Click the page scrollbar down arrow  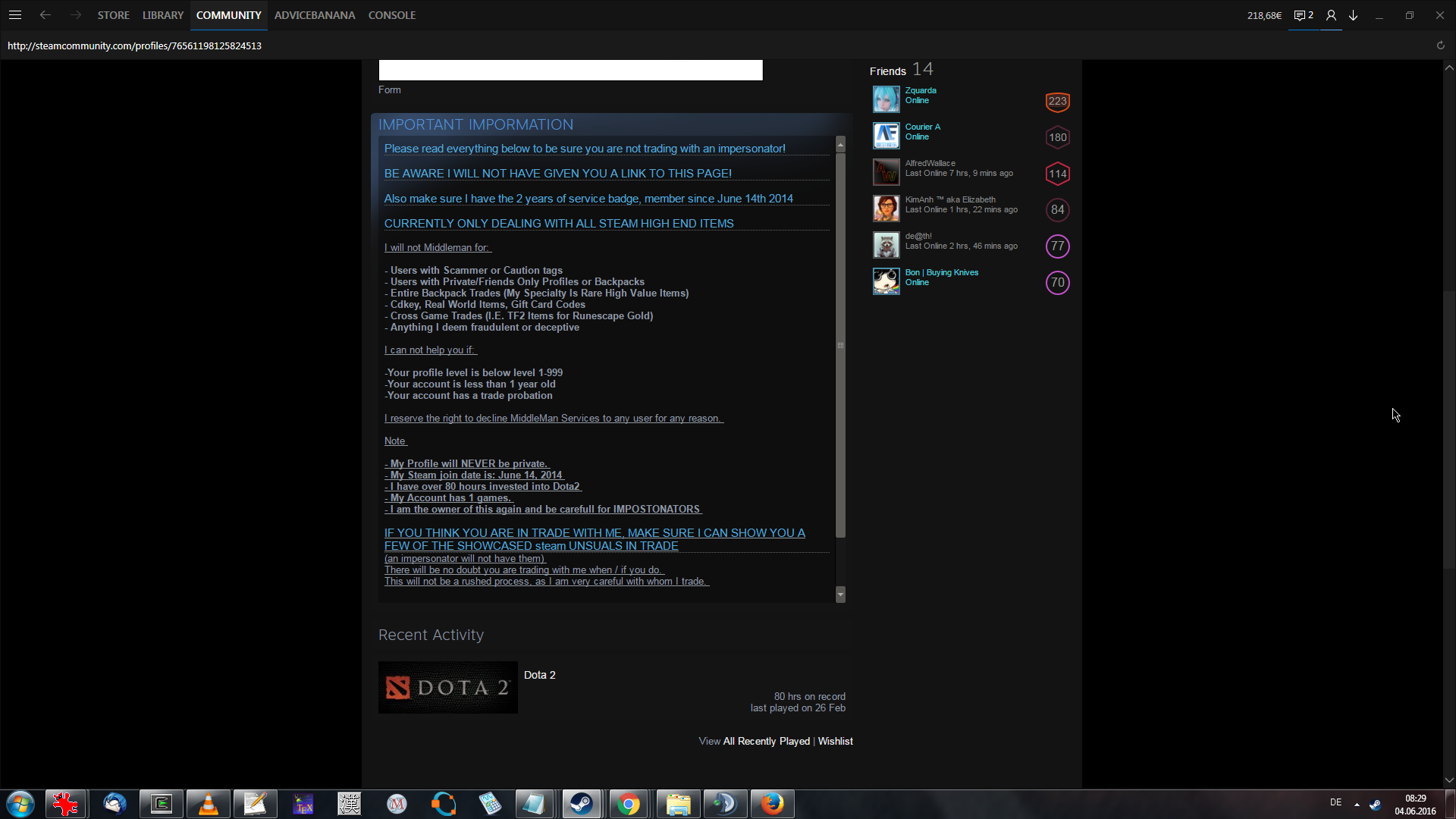(x=1449, y=780)
